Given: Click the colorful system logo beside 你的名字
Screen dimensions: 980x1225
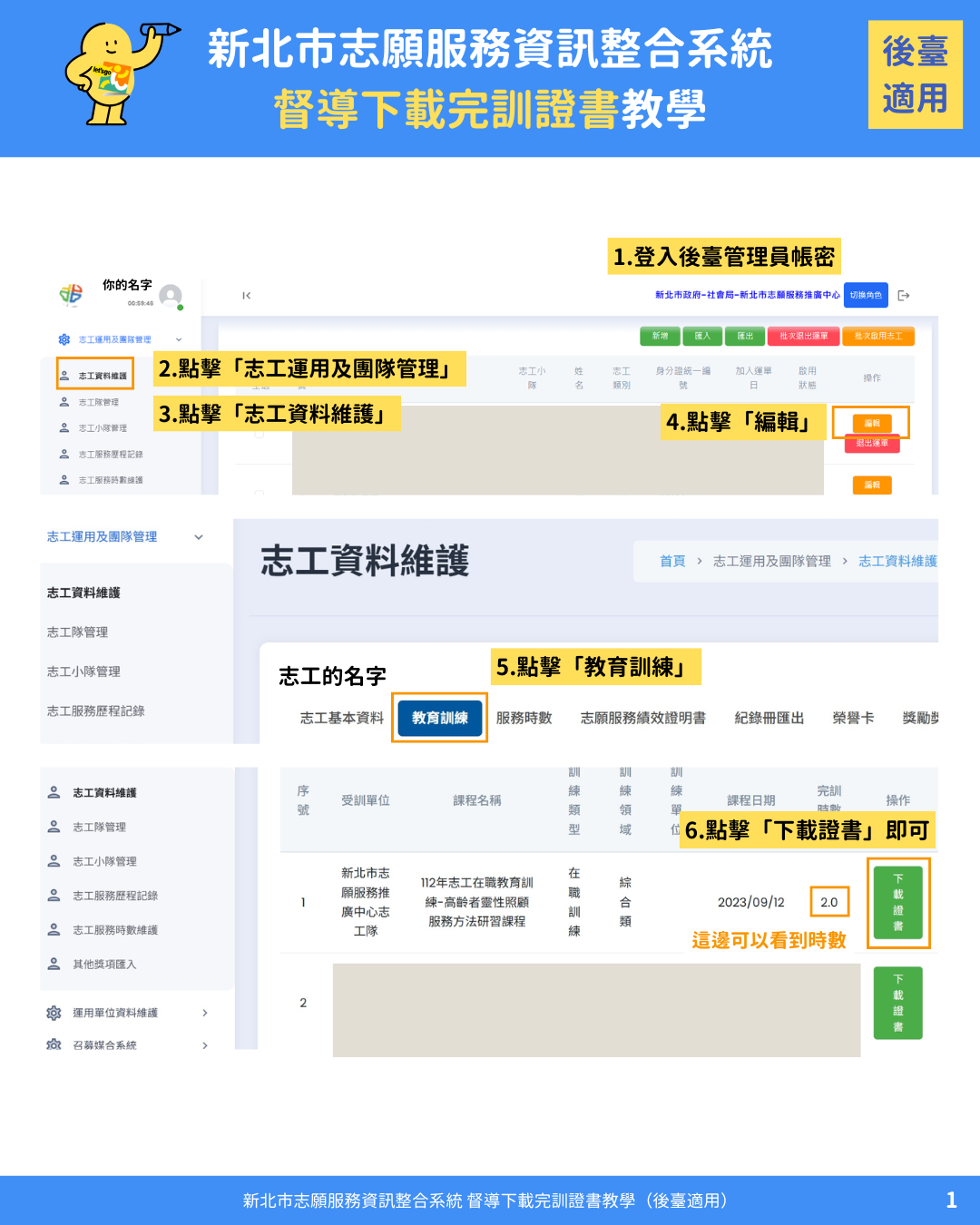Looking at the screenshot, I should [71, 294].
